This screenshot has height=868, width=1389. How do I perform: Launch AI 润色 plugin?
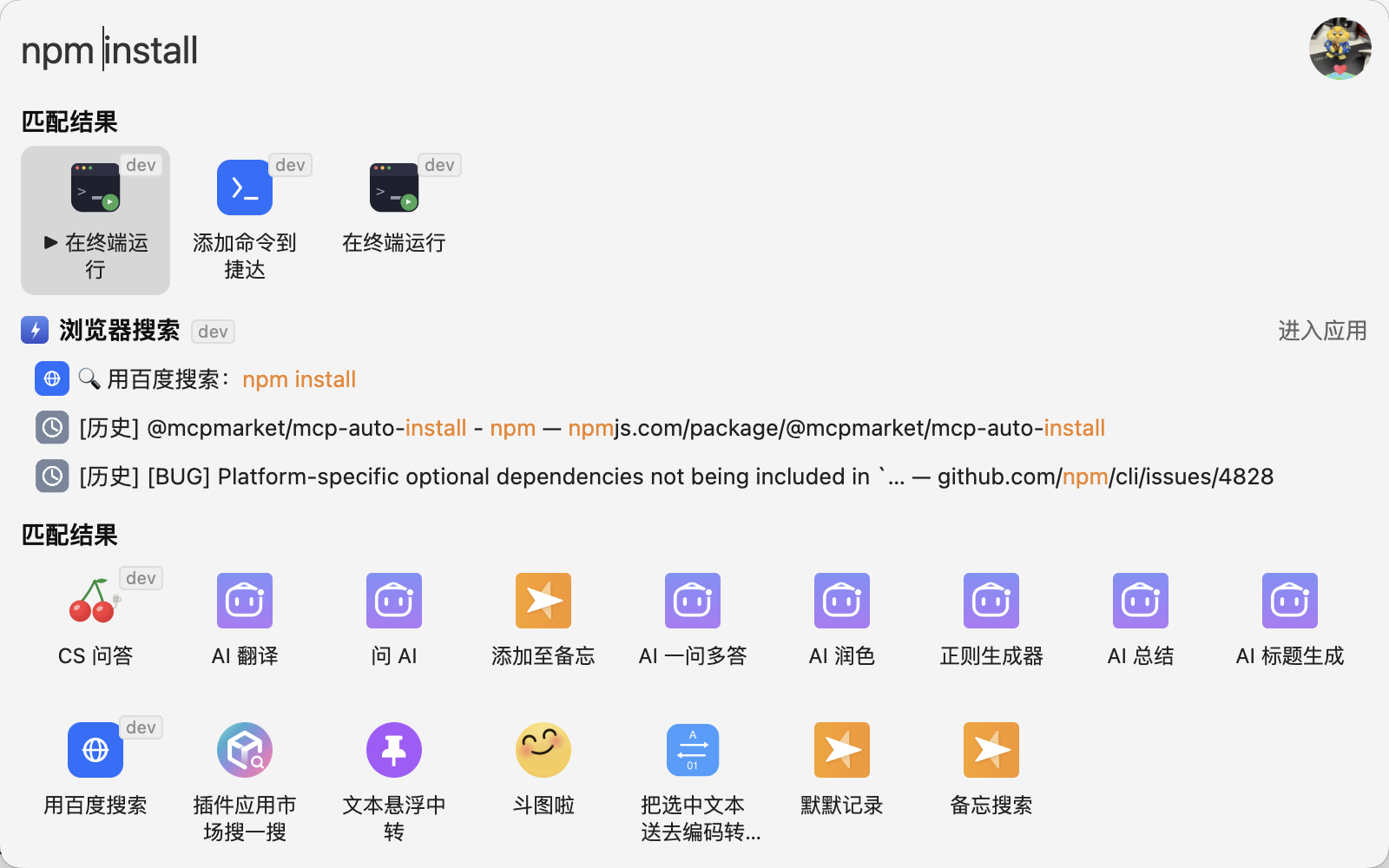(x=842, y=621)
